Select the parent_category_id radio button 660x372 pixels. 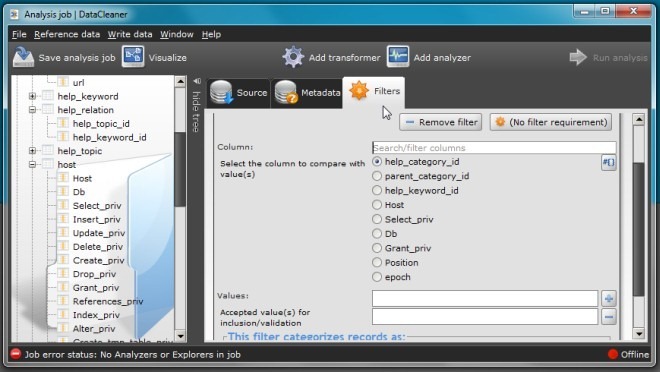coord(377,176)
